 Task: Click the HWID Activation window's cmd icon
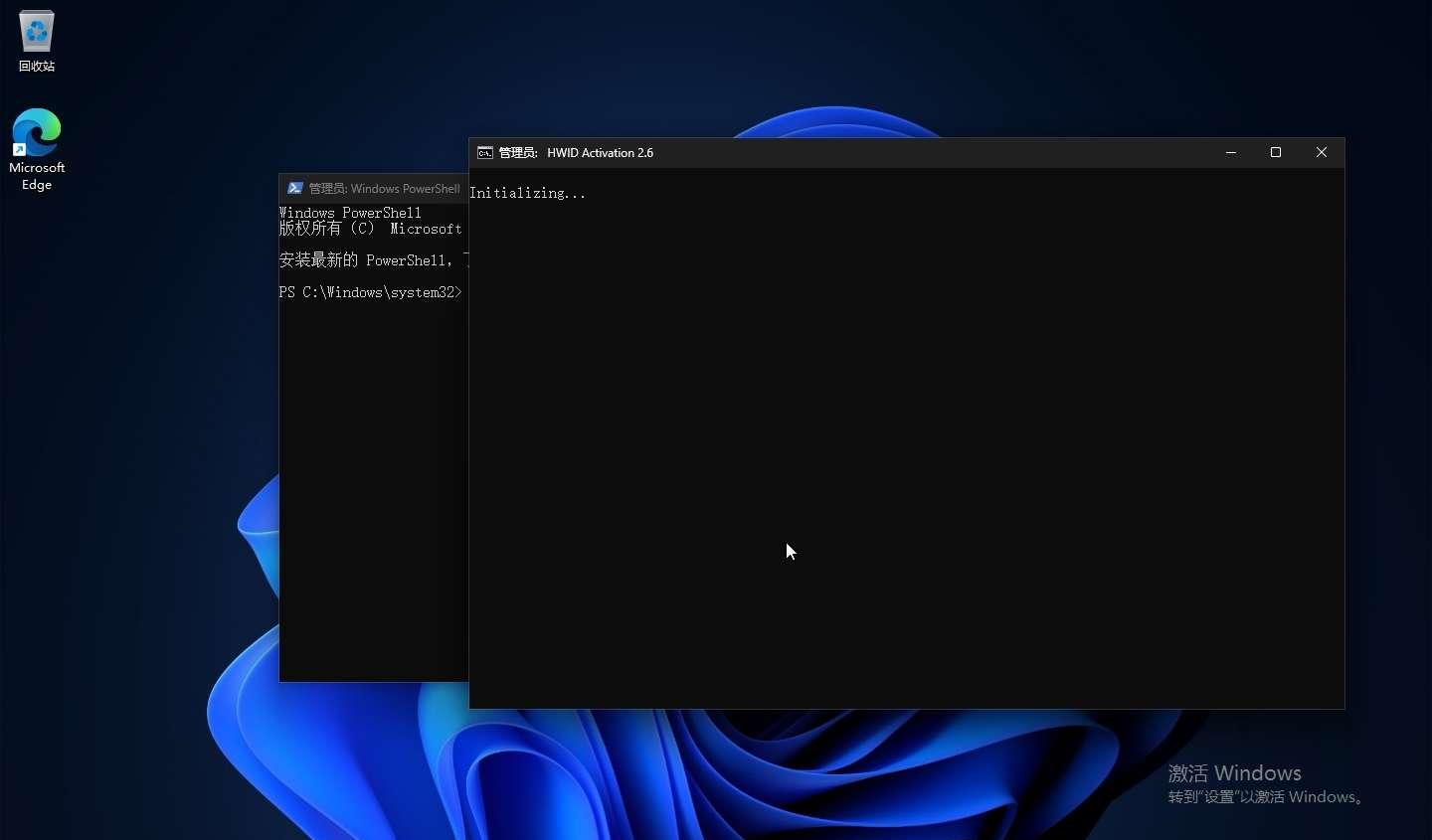pyautogui.click(x=485, y=153)
